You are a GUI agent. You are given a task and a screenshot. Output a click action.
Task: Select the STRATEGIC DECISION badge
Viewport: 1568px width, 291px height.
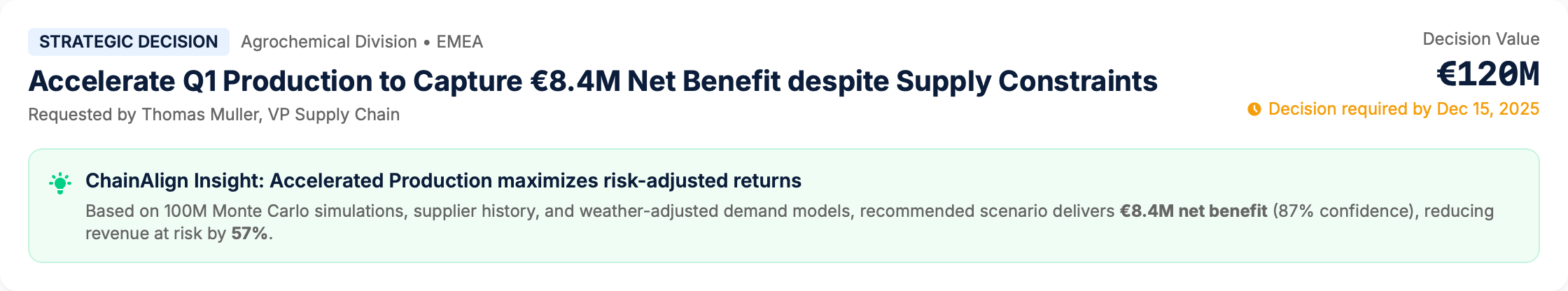[x=128, y=42]
